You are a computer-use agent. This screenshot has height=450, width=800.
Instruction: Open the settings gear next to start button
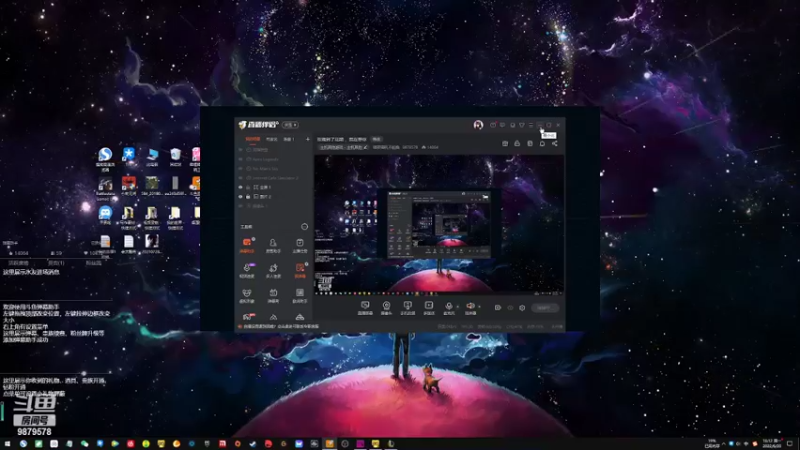pyautogui.click(x=522, y=308)
